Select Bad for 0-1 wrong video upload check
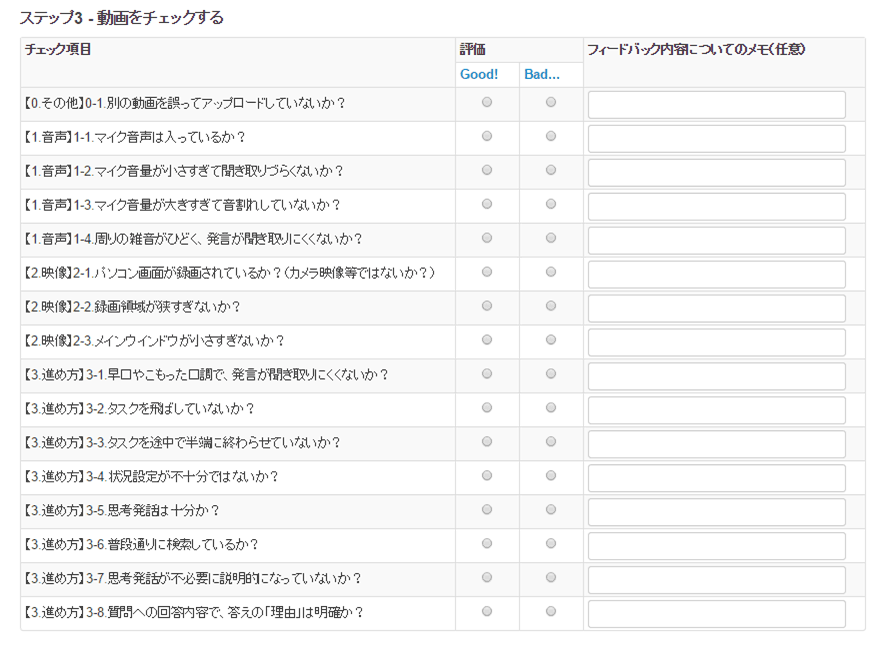This screenshot has width=884, height=646. [551, 103]
